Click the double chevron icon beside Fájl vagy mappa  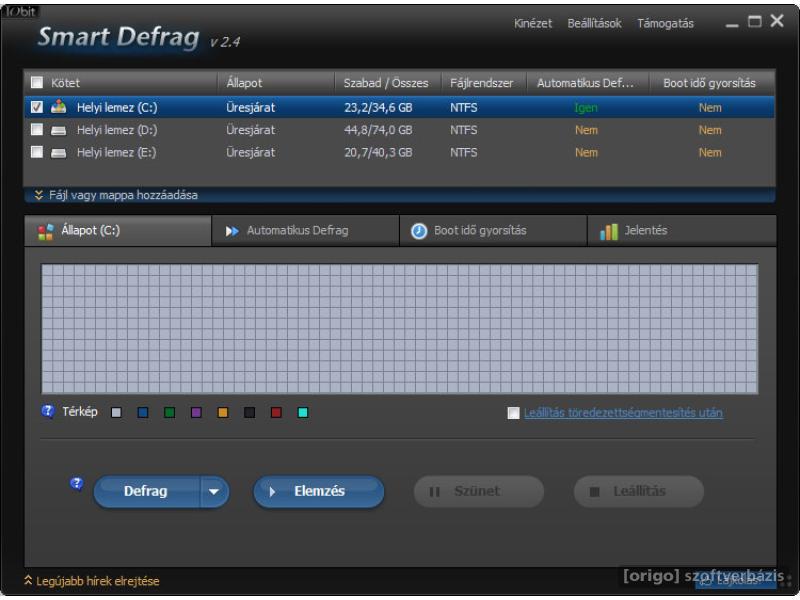point(38,195)
